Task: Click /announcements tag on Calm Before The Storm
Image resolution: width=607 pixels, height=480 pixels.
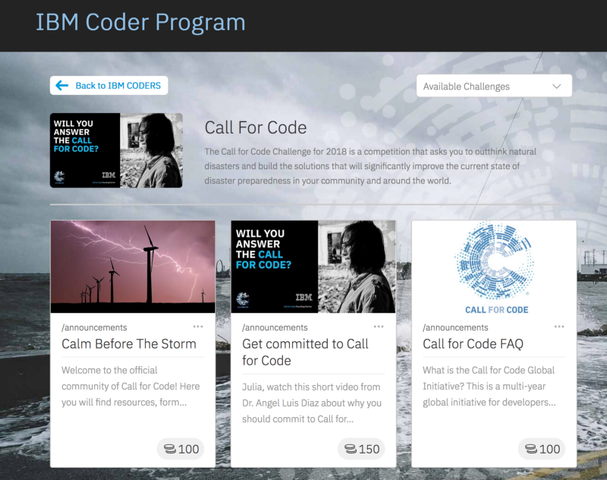Action: (x=94, y=327)
